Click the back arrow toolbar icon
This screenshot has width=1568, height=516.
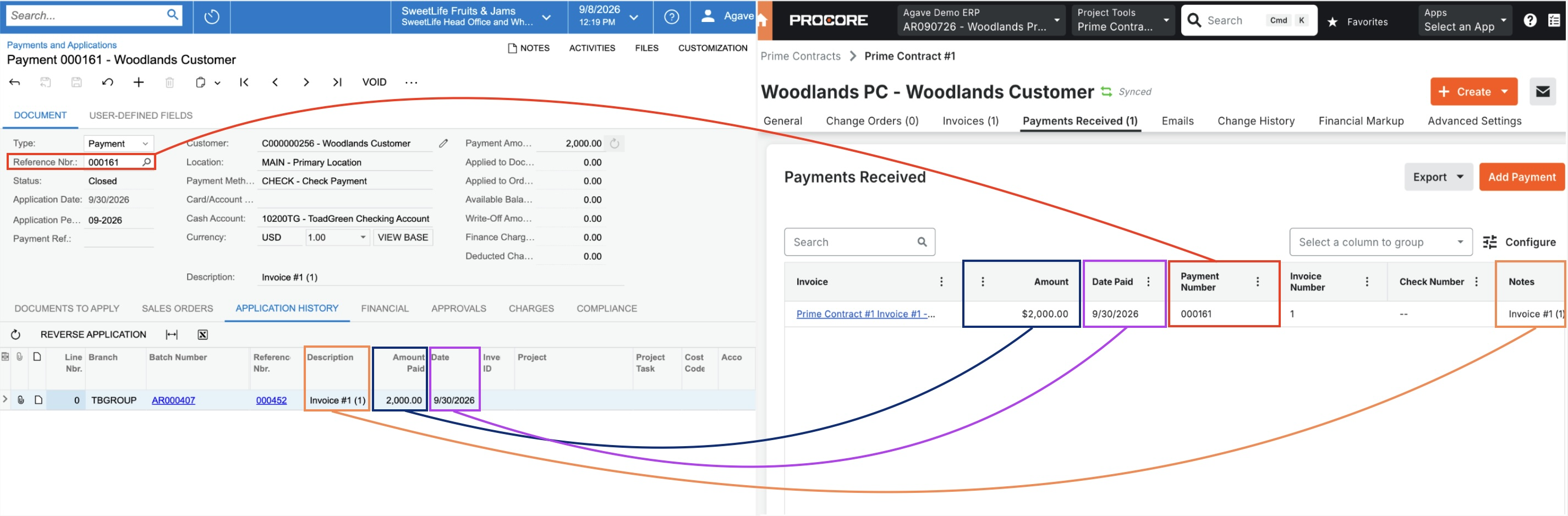[x=15, y=82]
